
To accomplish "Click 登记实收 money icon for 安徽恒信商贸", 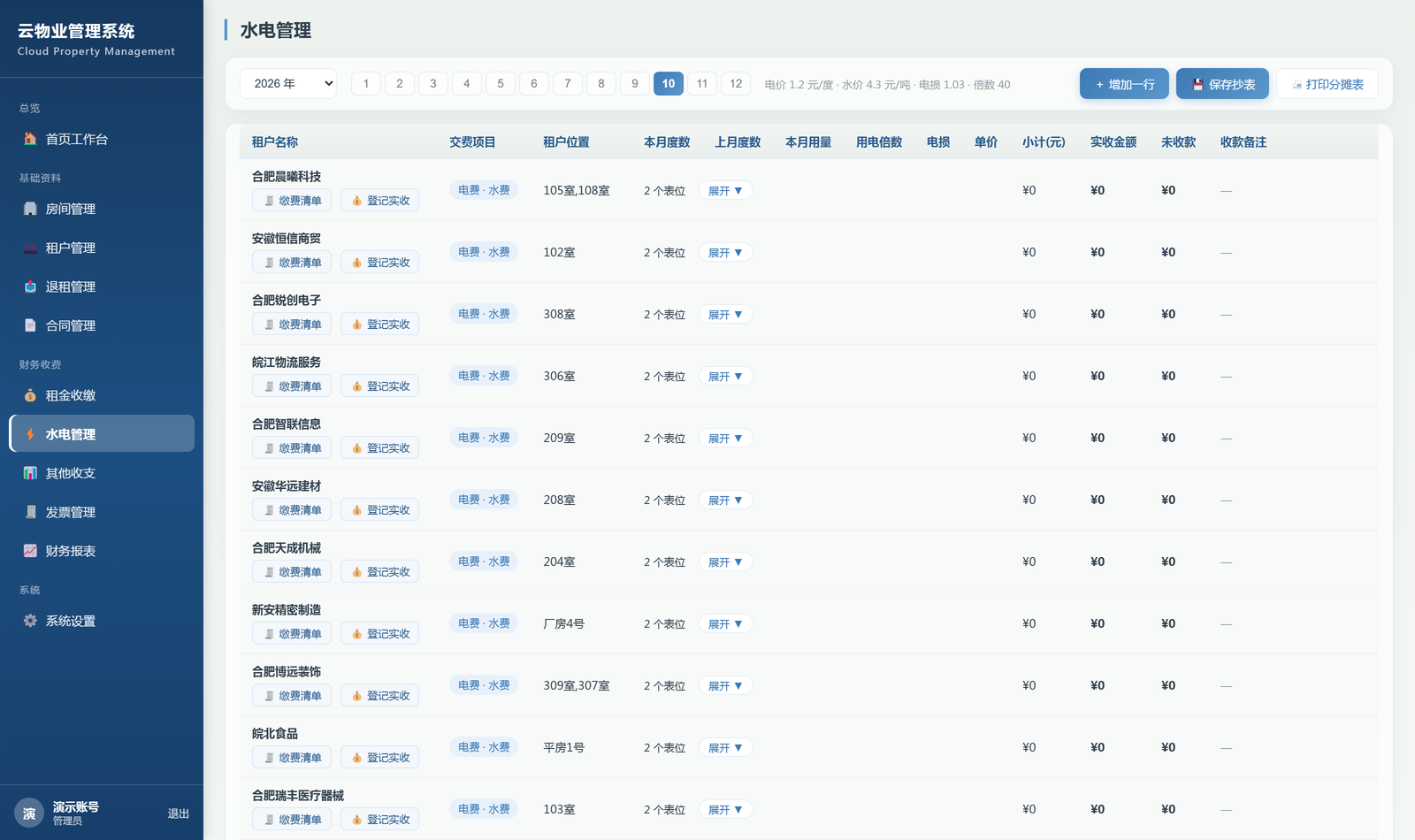I will (356, 263).
